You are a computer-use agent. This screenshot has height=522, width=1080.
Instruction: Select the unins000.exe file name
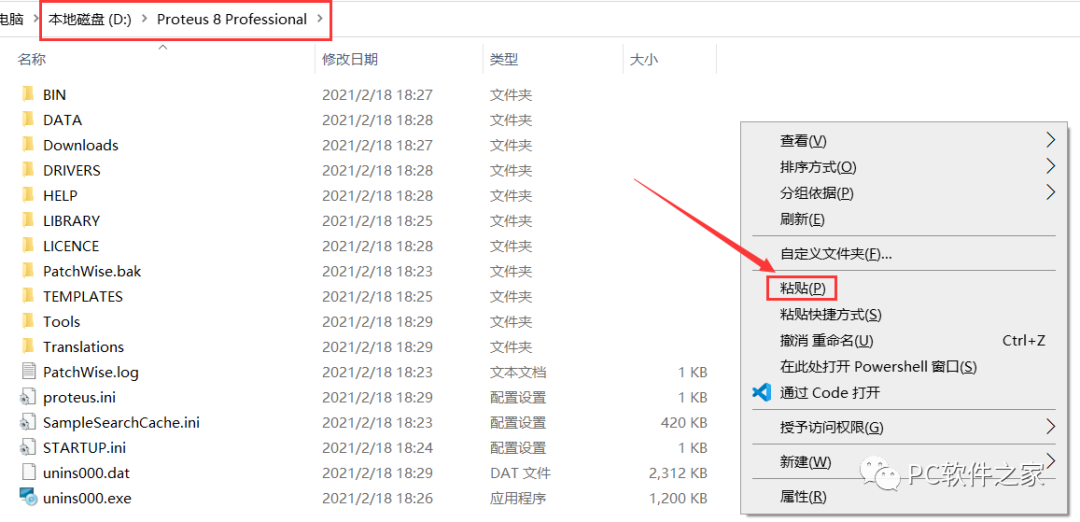pyautogui.click(x=87, y=499)
